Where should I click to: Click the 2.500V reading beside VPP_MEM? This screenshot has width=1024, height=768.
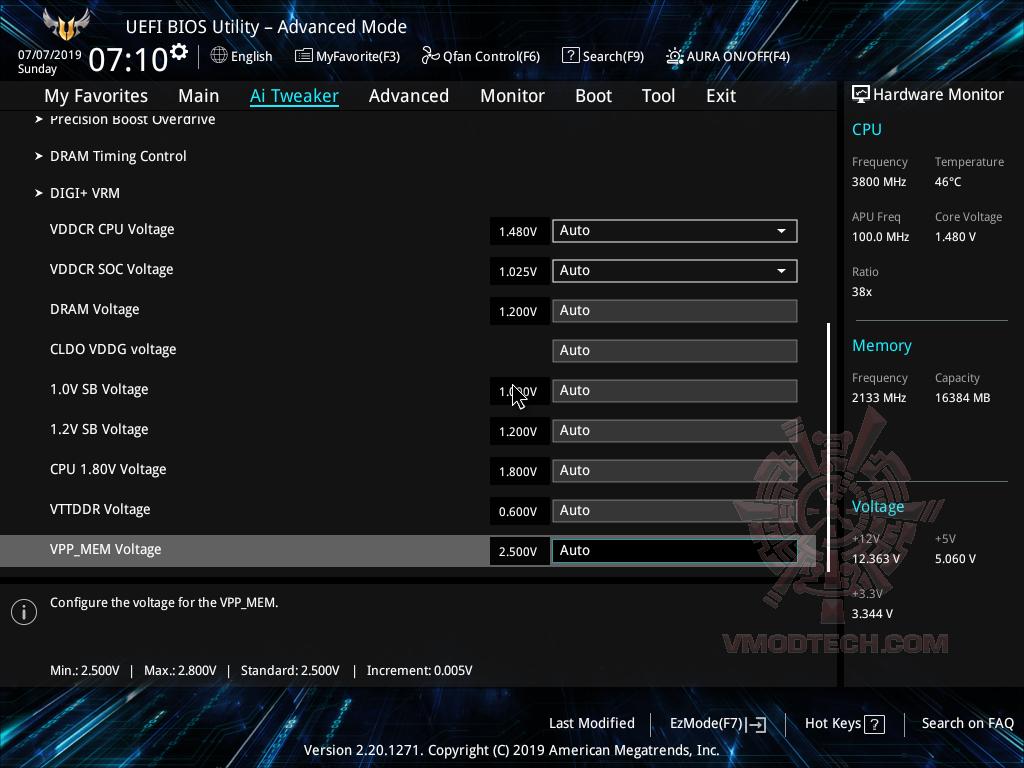coord(519,551)
